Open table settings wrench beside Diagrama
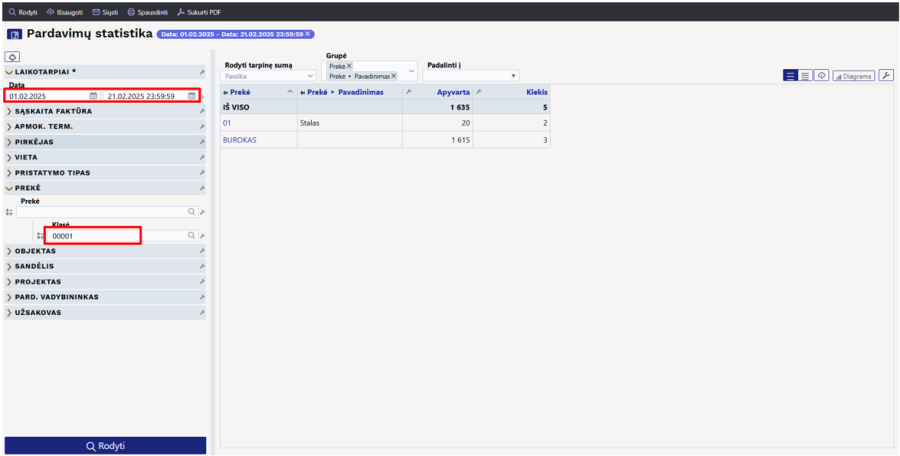Viewport: 900px width, 456px height. click(x=886, y=75)
